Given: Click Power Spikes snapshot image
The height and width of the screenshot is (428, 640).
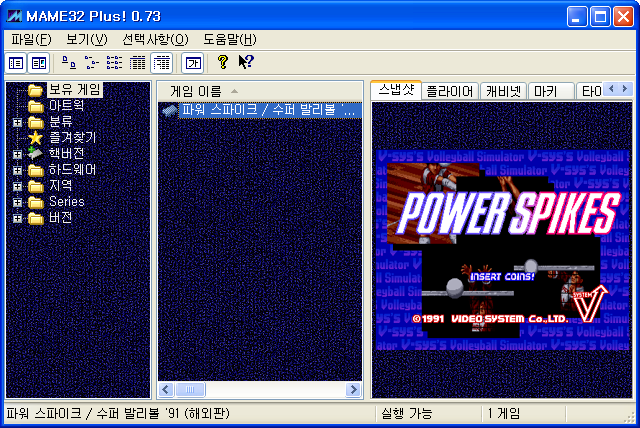Looking at the screenshot, I should click(x=504, y=250).
